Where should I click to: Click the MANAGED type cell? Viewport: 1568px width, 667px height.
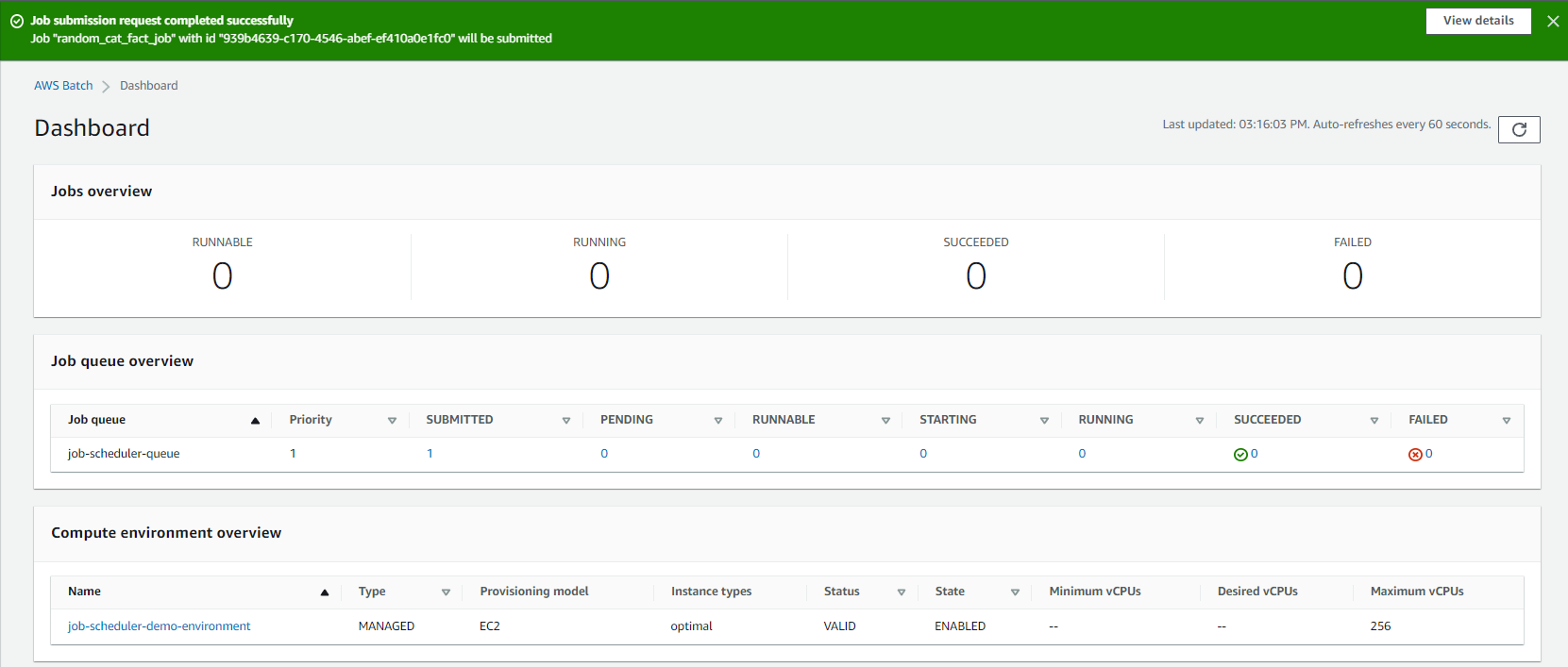tap(386, 626)
